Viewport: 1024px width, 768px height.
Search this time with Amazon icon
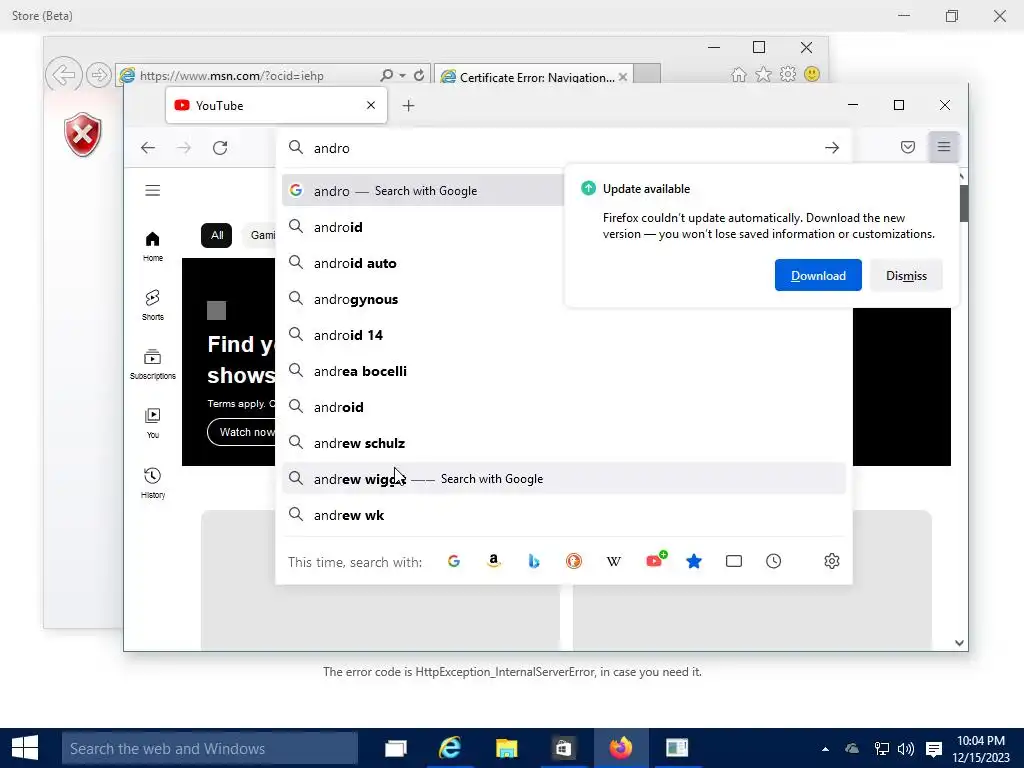[x=494, y=561]
